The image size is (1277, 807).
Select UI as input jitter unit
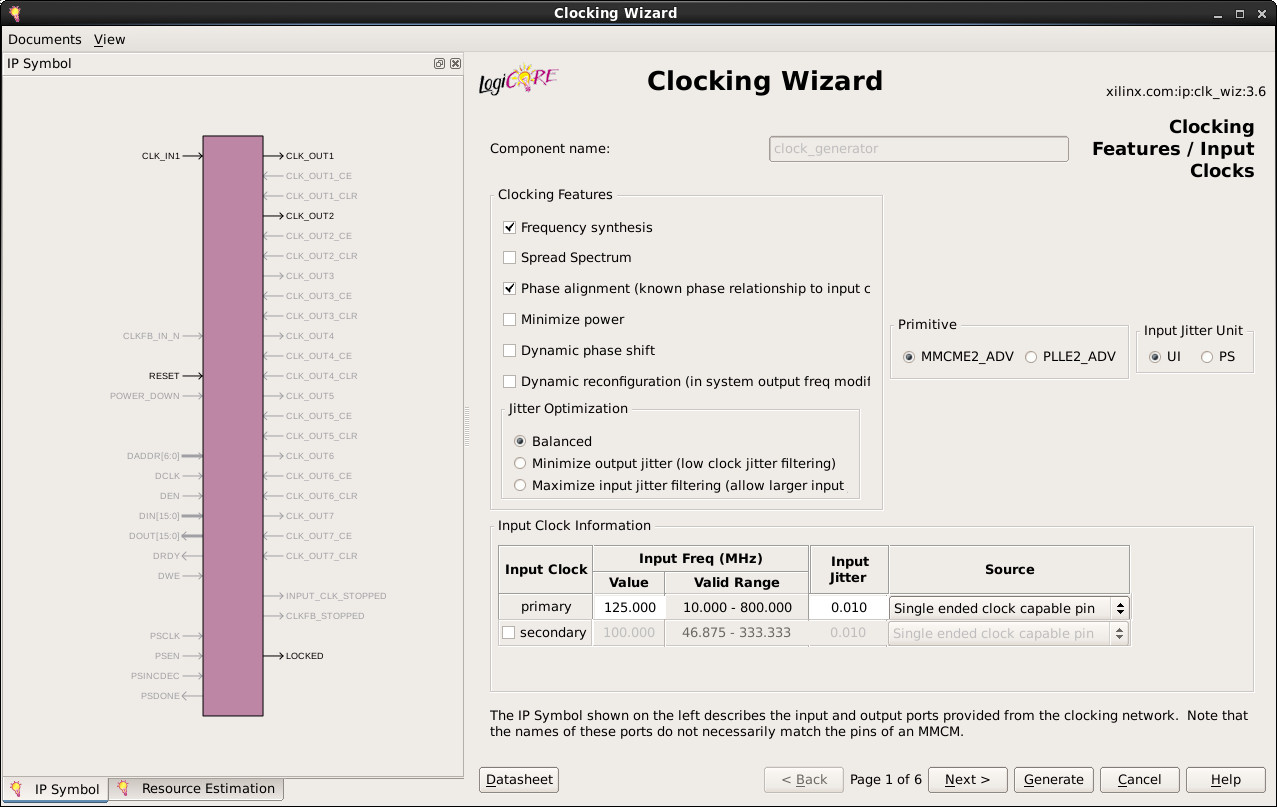pyautogui.click(x=1155, y=357)
